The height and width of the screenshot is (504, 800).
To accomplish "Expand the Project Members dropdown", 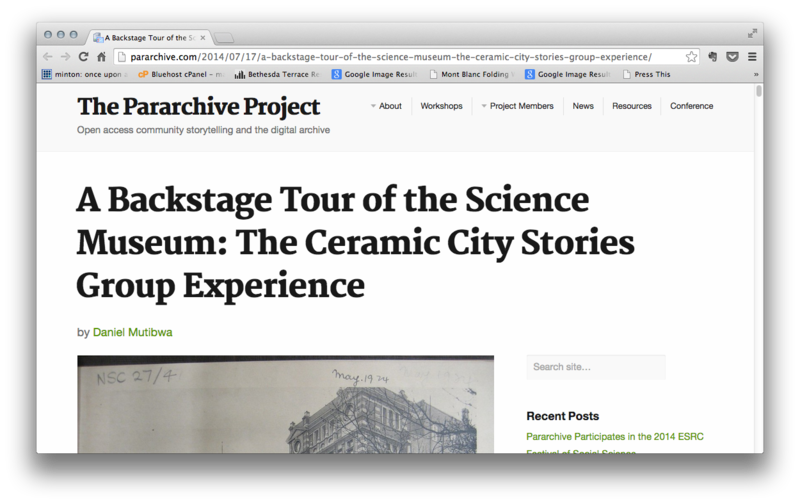I will (517, 106).
